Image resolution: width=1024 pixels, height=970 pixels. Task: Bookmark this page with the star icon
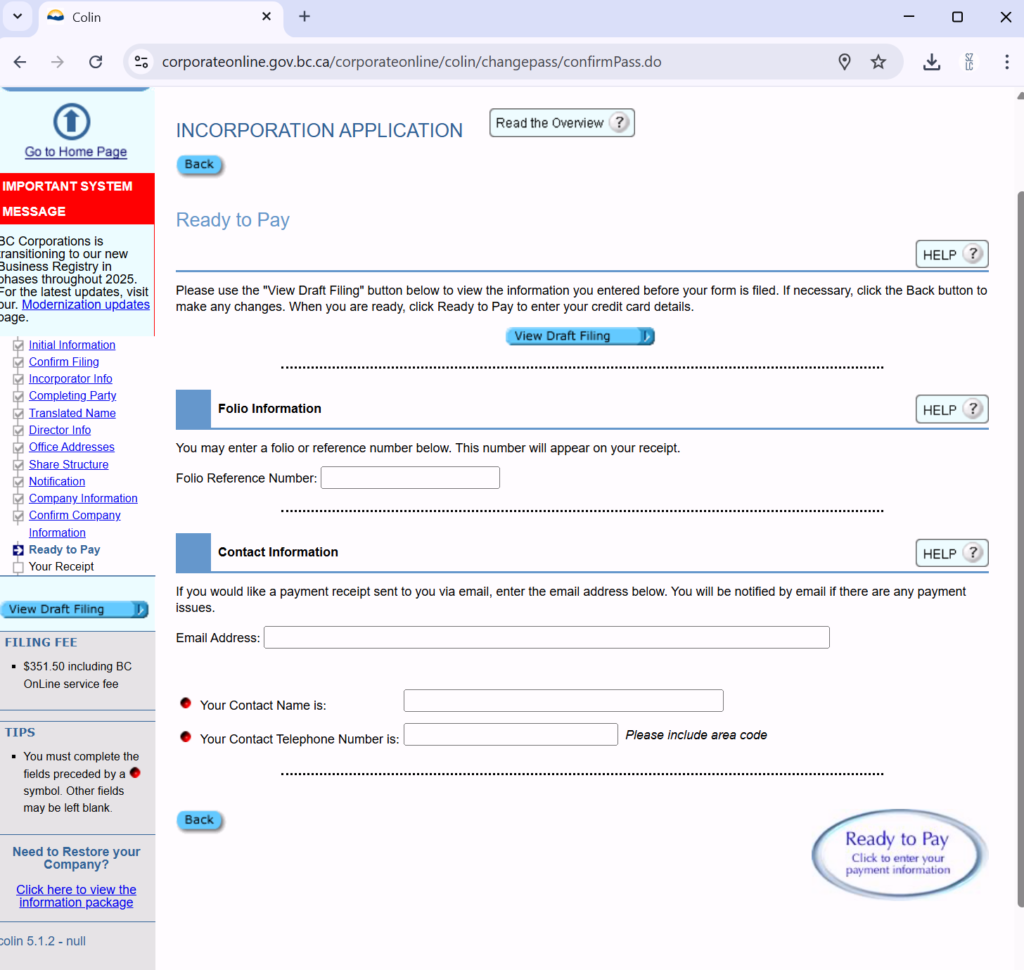[x=878, y=62]
